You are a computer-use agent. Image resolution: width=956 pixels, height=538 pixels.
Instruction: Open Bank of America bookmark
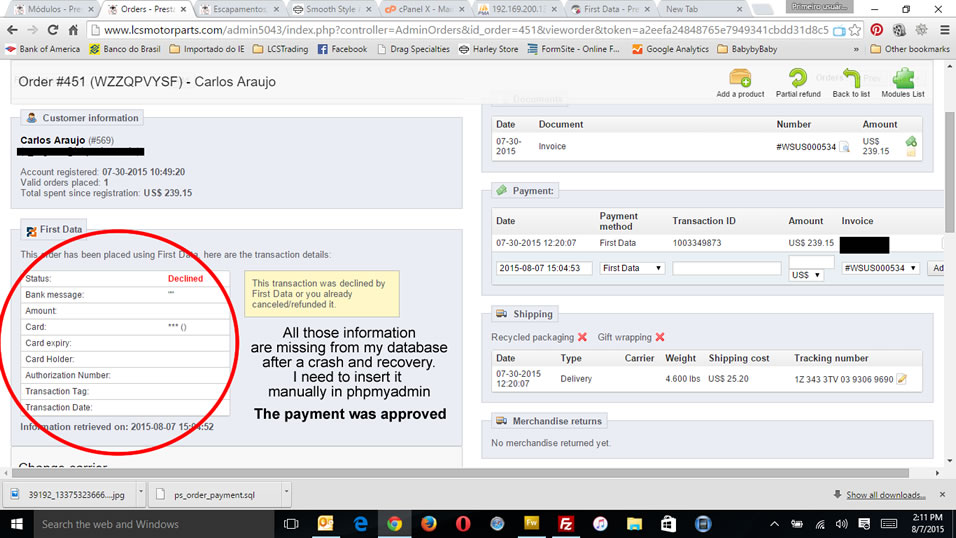click(43, 49)
